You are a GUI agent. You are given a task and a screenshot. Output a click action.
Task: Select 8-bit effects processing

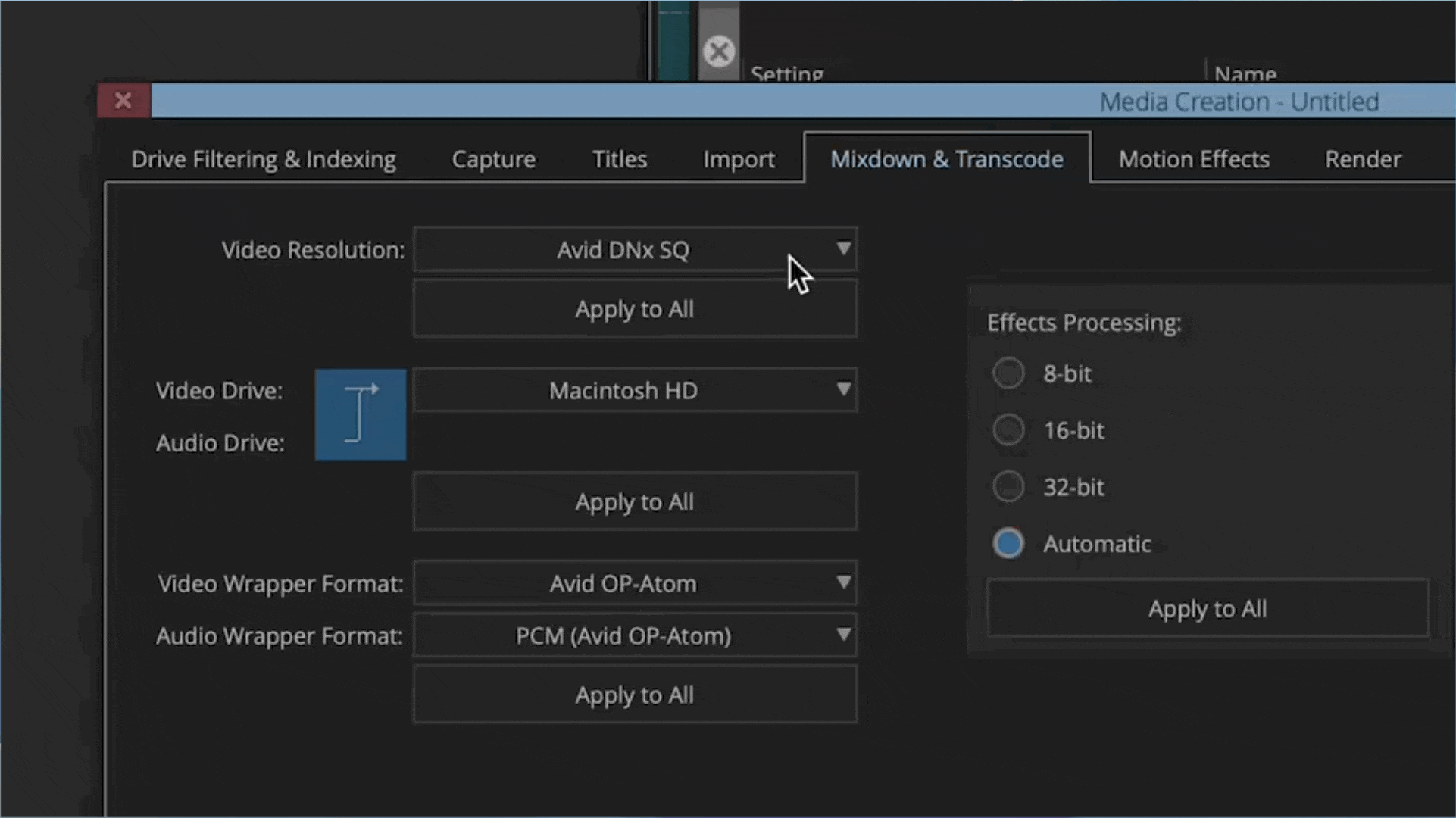(x=1008, y=373)
